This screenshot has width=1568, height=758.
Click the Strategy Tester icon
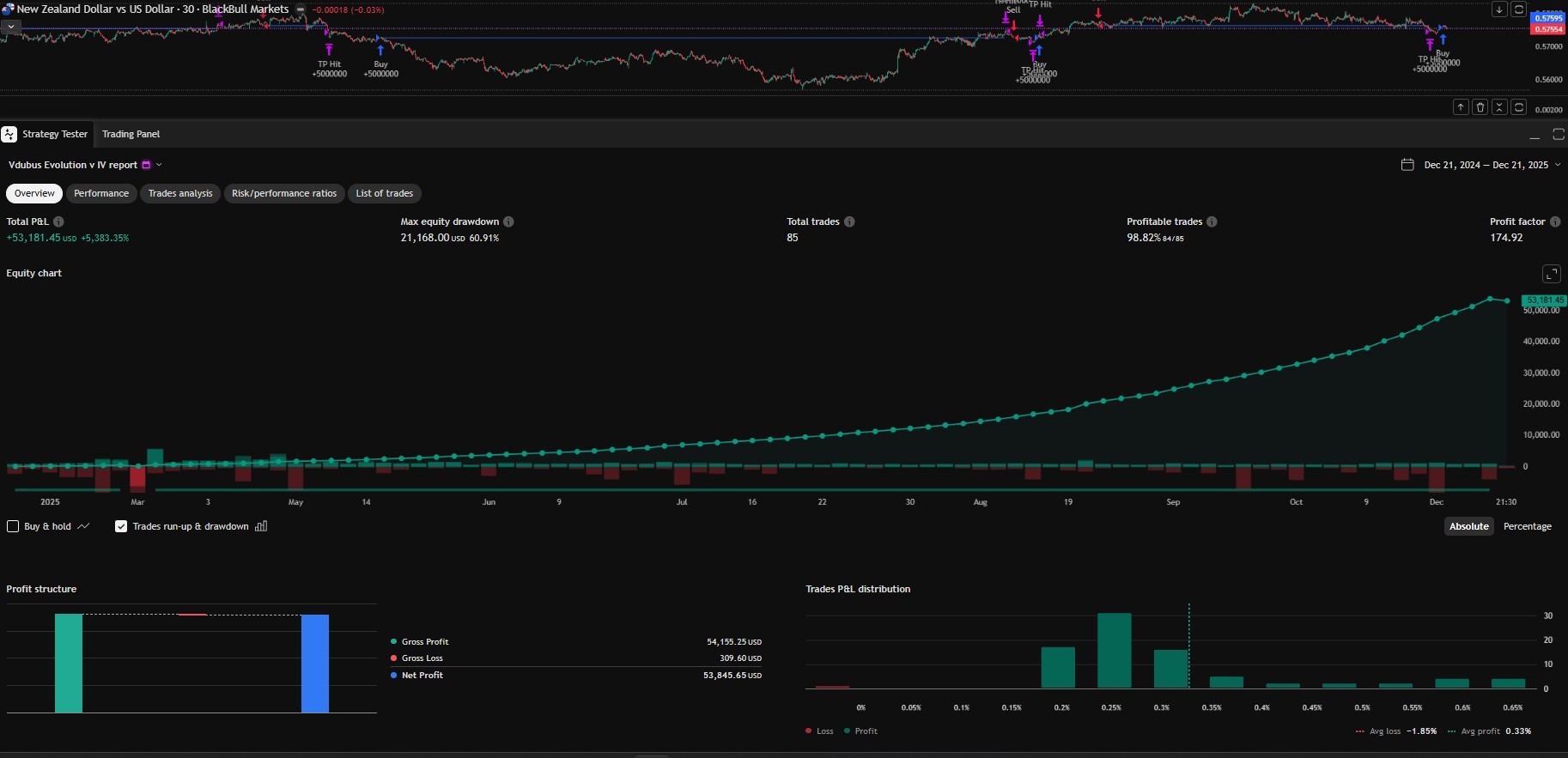[x=9, y=134]
